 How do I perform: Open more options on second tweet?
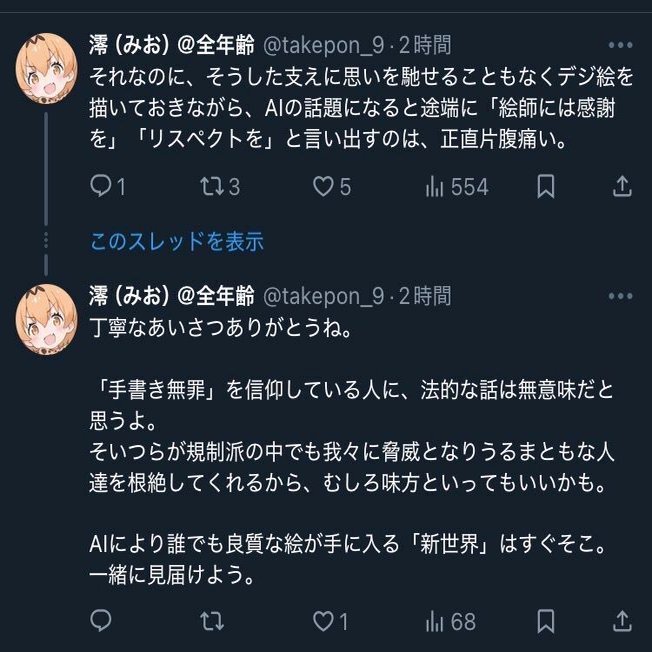tap(621, 296)
